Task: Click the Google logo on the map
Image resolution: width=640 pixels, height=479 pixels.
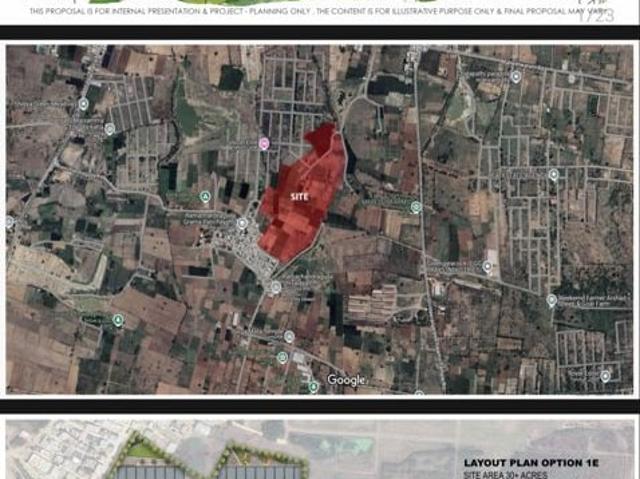Action: (346, 380)
